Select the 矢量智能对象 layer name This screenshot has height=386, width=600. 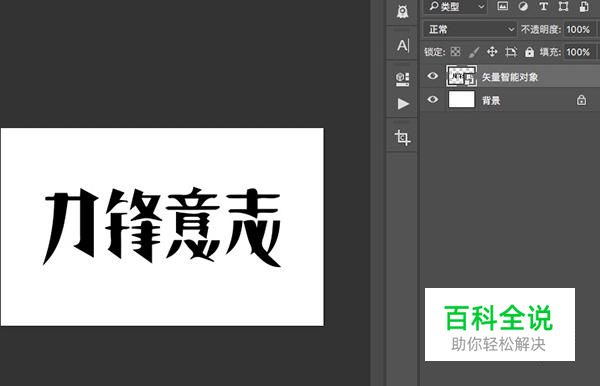click(x=510, y=77)
